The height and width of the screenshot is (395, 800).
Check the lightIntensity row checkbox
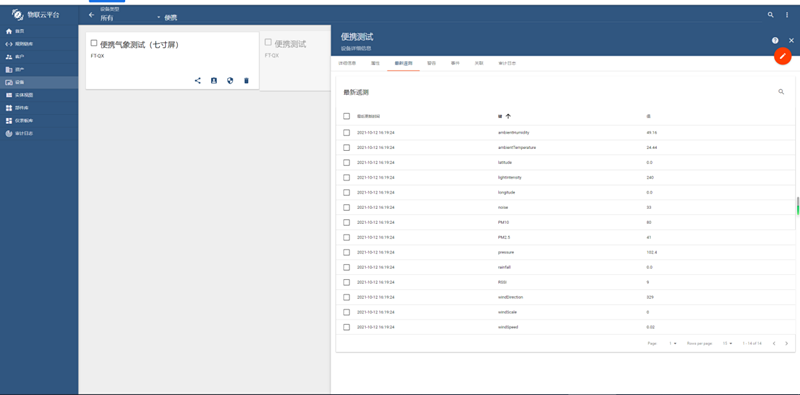pyautogui.click(x=346, y=178)
